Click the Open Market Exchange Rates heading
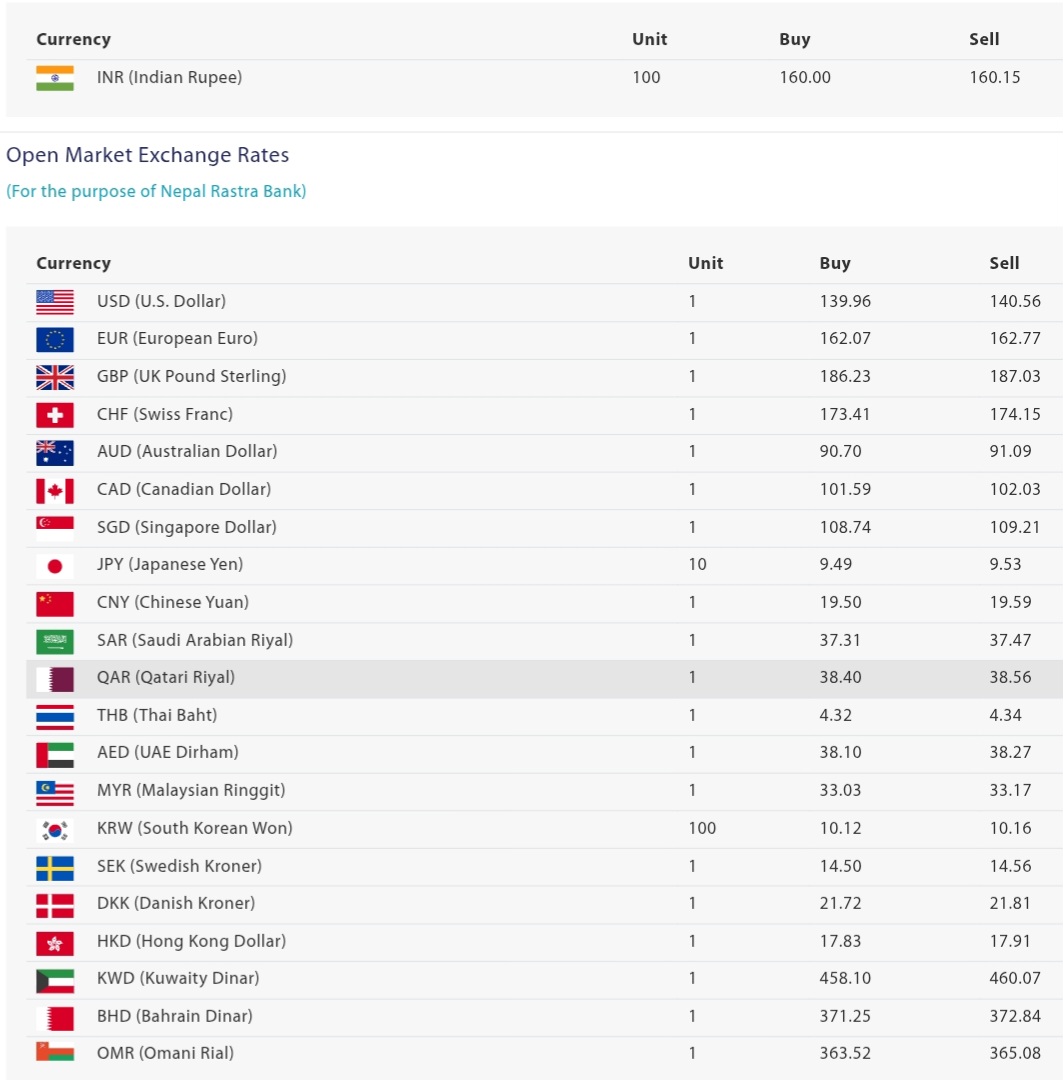Viewport: 1063px width, 1080px height. pyautogui.click(x=148, y=155)
